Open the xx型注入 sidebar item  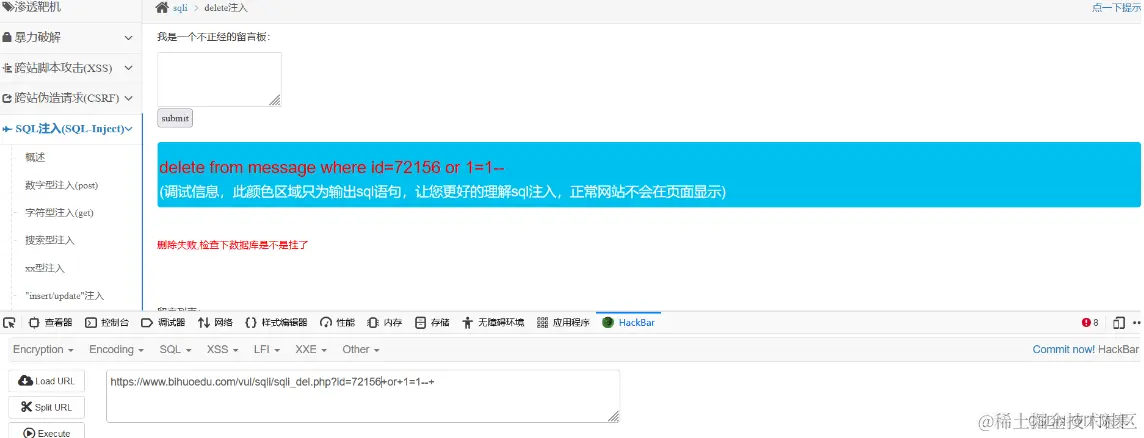click(x=45, y=268)
